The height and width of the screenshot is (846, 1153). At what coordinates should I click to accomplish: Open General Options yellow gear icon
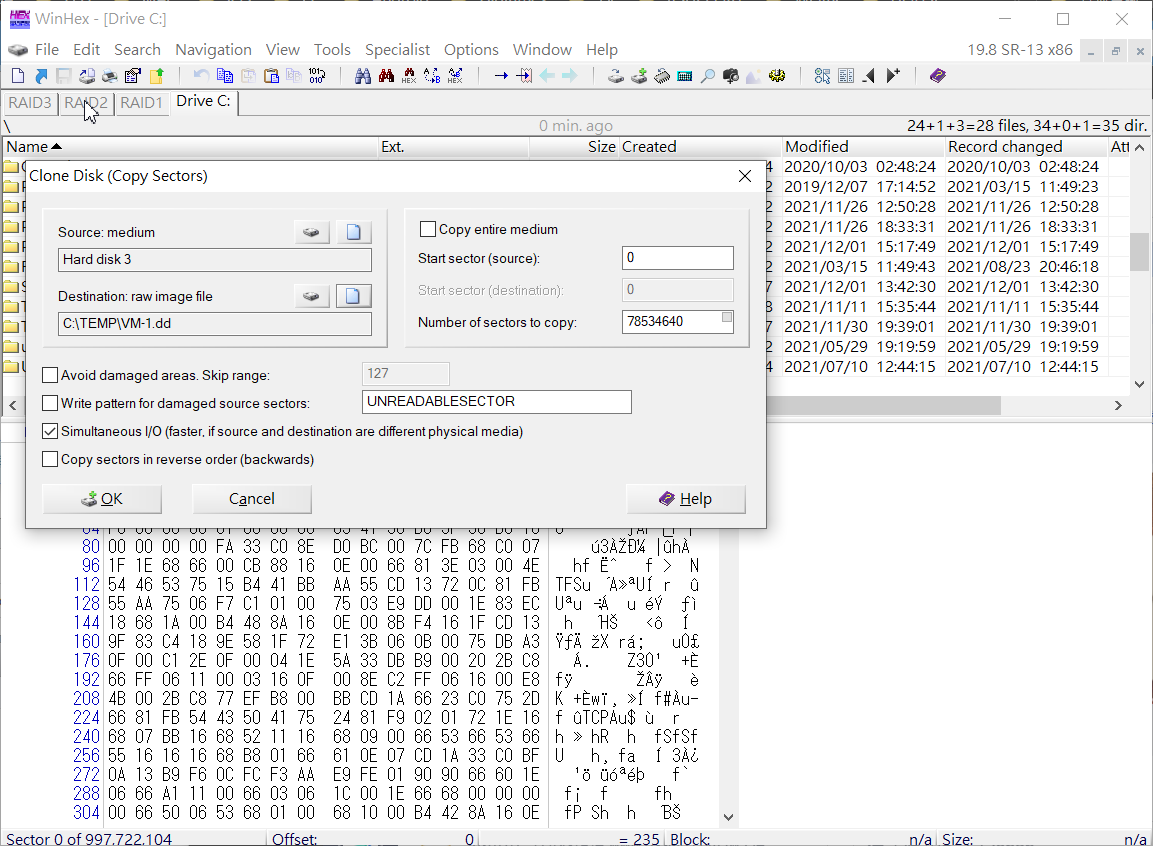[777, 76]
